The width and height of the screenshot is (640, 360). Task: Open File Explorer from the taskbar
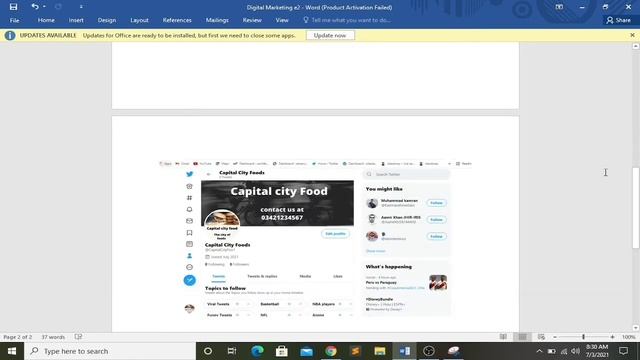pos(380,351)
